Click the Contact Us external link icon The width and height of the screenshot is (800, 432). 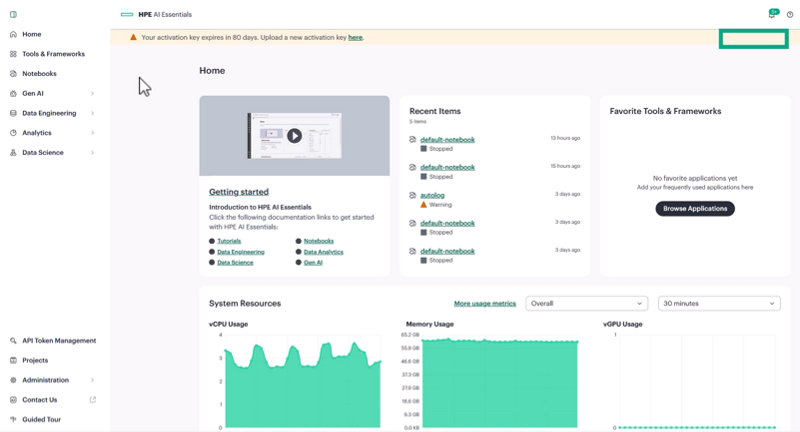pyautogui.click(x=92, y=399)
